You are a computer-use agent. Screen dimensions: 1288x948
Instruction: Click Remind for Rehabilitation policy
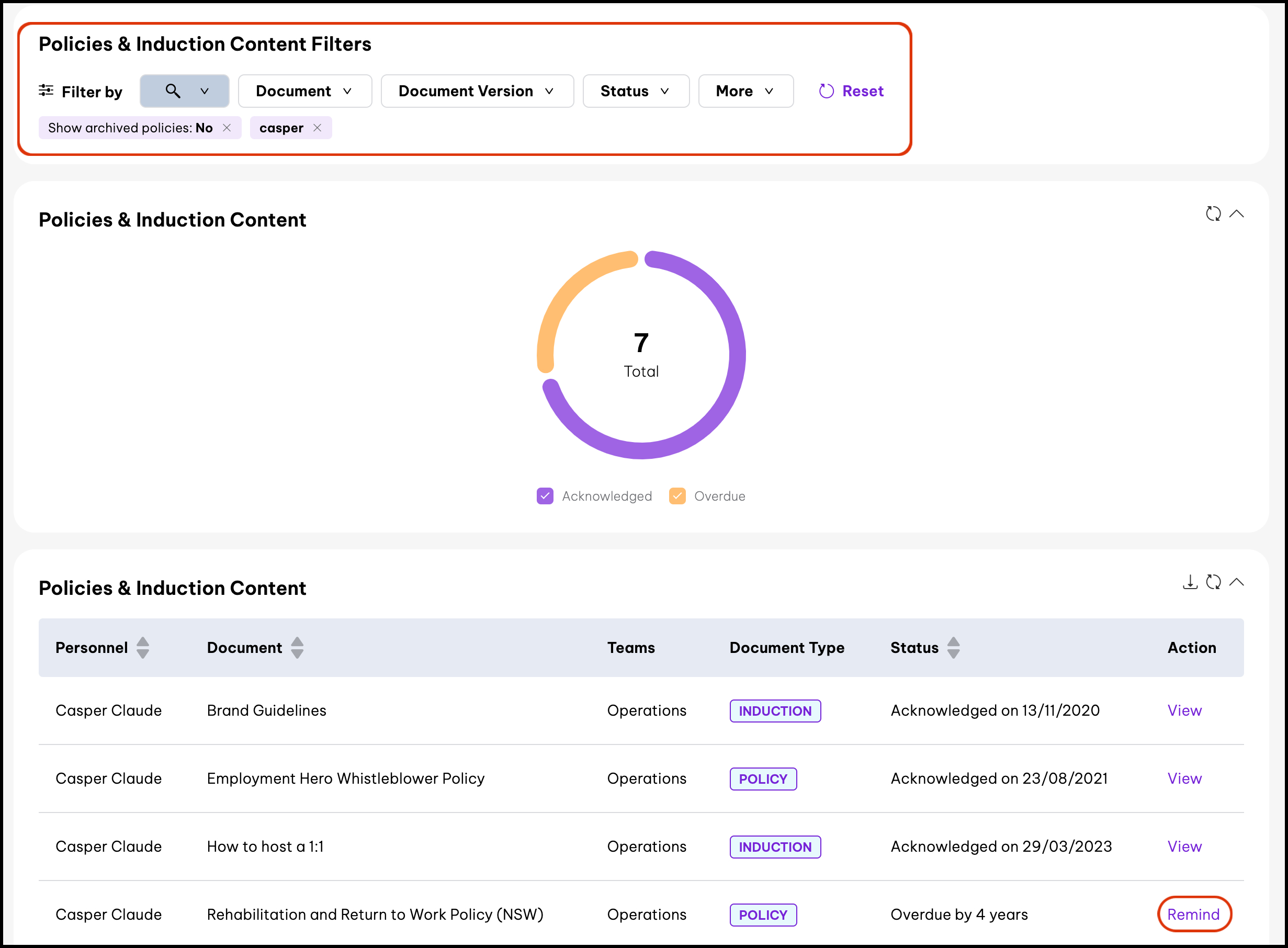(1193, 914)
